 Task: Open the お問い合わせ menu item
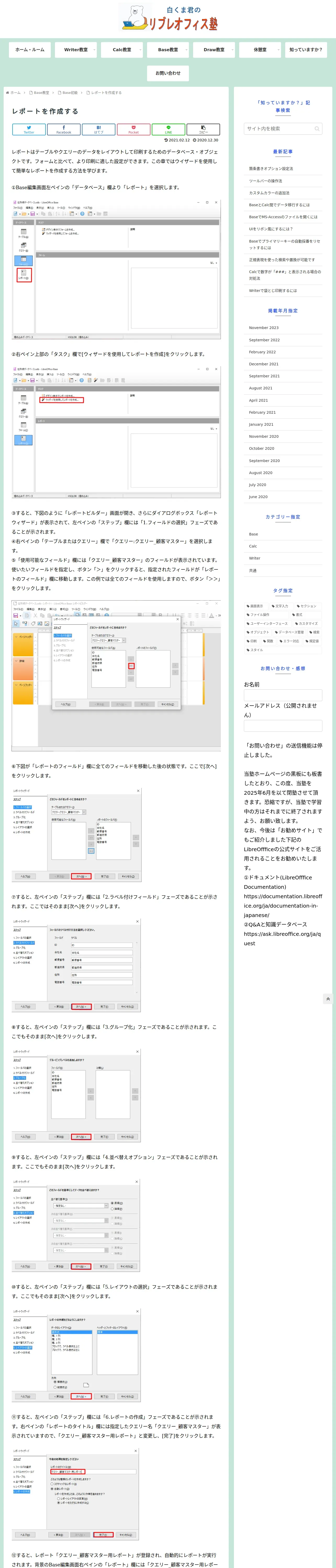click(168, 73)
